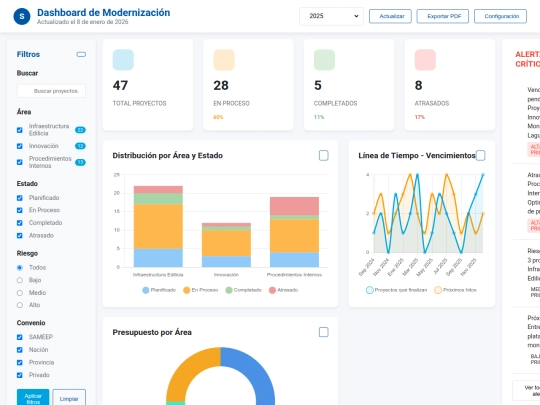Image resolution: width=540 pixels, height=405 pixels.
Task: Open the 2025 year dropdown
Action: [x=331, y=16]
